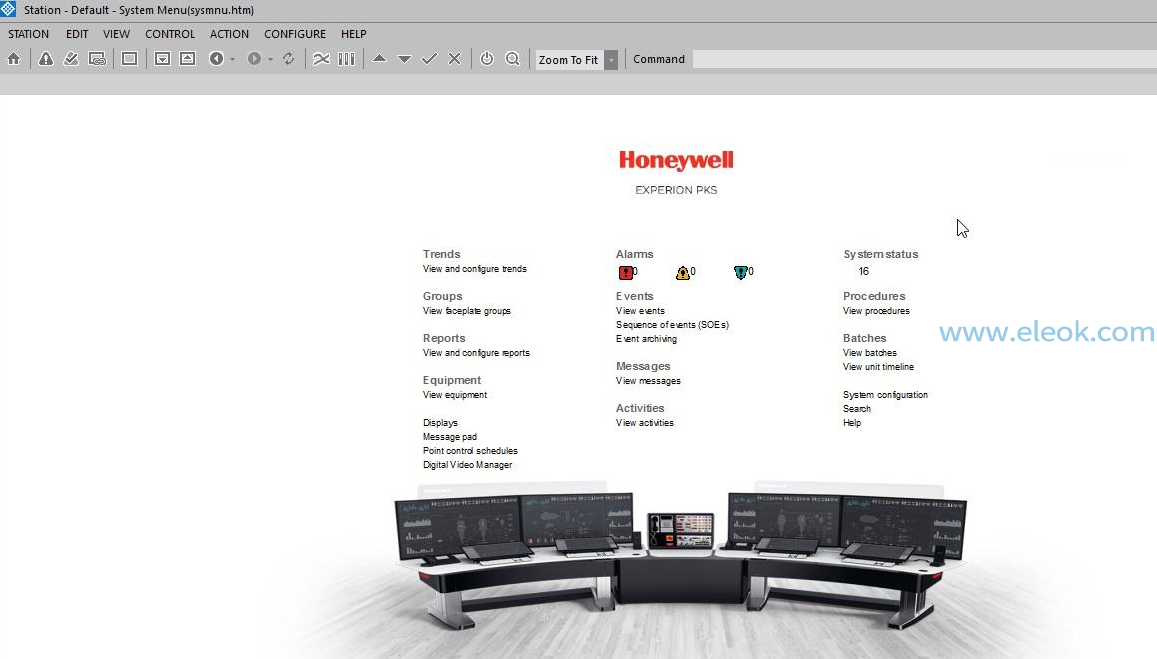The image size is (1157, 659).
Task: Open View unit timeline link
Action: 878,367
